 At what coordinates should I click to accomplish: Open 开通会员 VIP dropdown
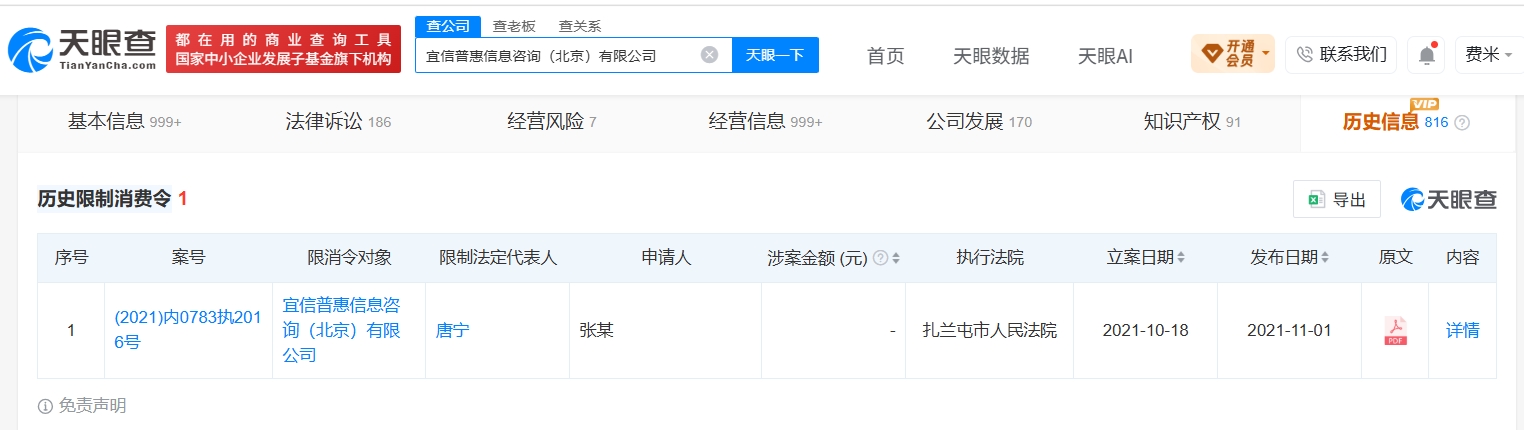click(1233, 53)
